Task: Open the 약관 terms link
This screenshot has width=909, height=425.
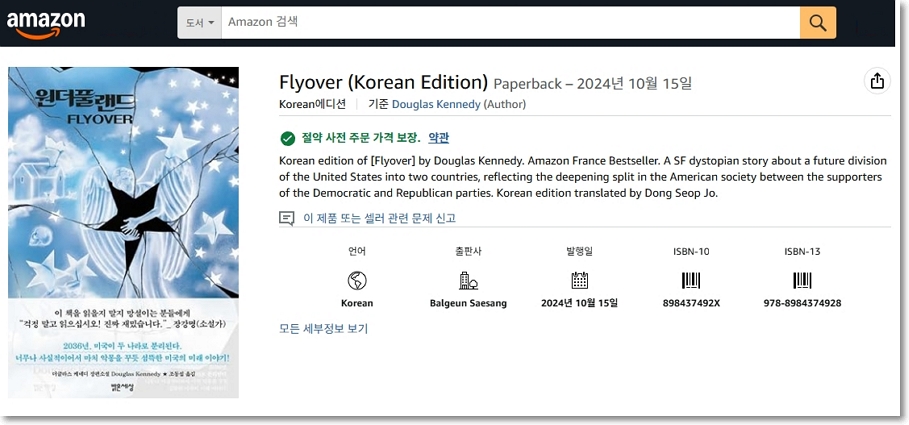Action: (x=438, y=138)
